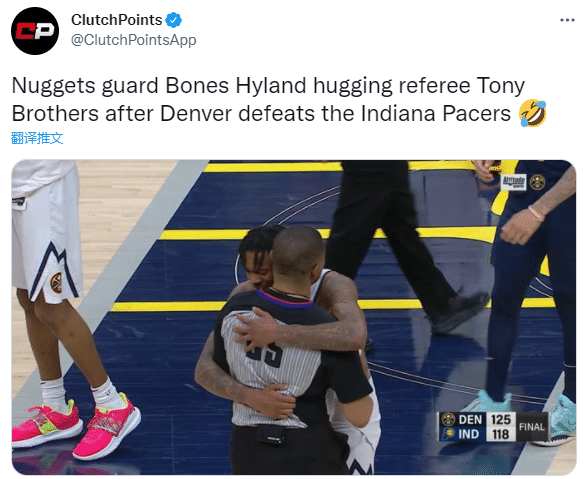
Task: Click the Pacers logo in the scoreboard
Action: [x=448, y=434]
